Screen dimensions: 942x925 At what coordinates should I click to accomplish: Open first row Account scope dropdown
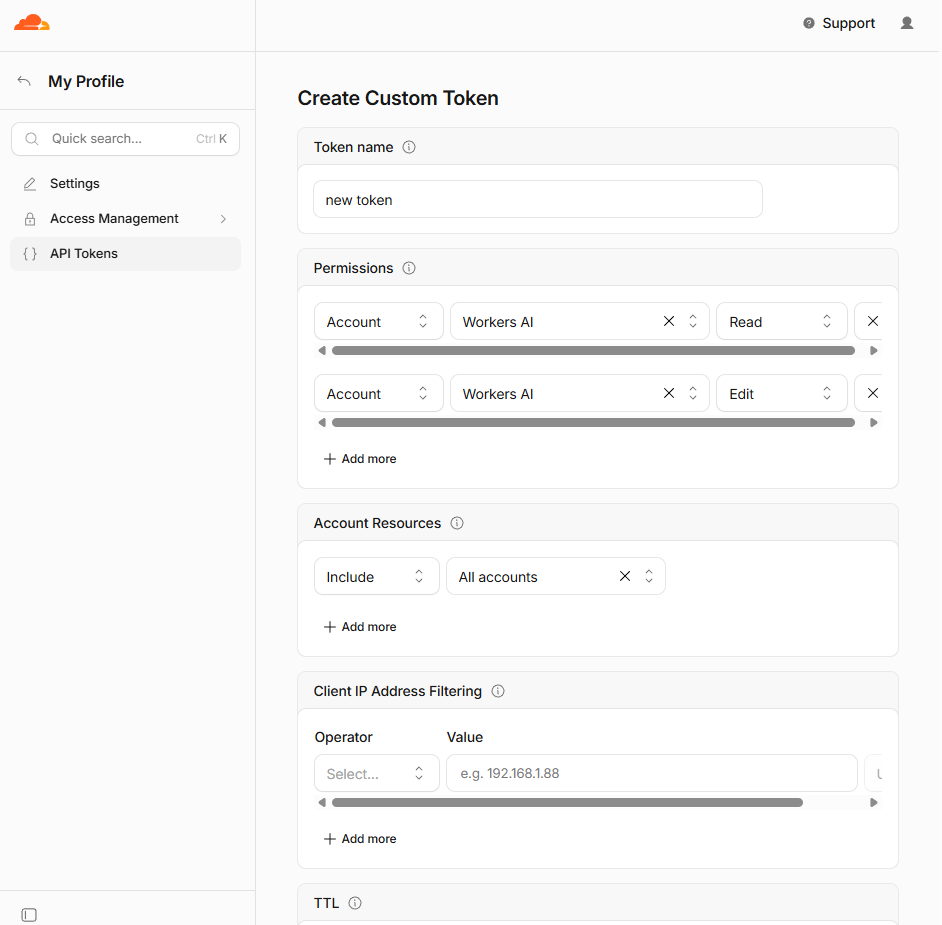click(x=378, y=321)
